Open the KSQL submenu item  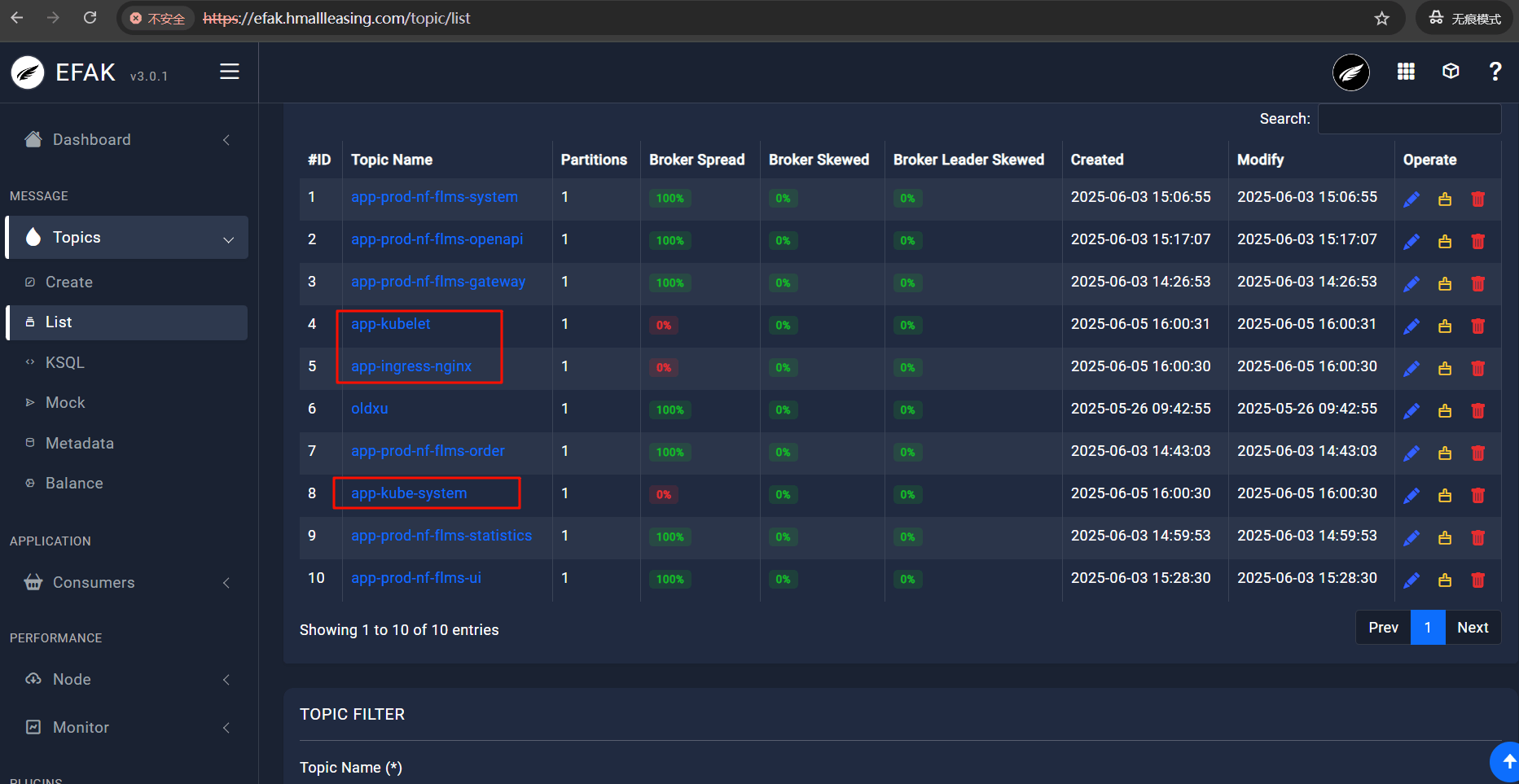65,363
